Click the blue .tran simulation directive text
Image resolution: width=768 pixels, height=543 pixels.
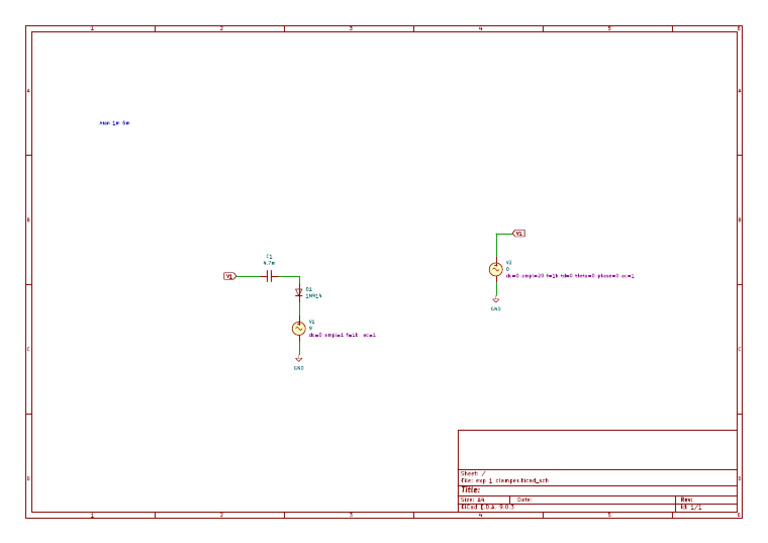coord(115,123)
